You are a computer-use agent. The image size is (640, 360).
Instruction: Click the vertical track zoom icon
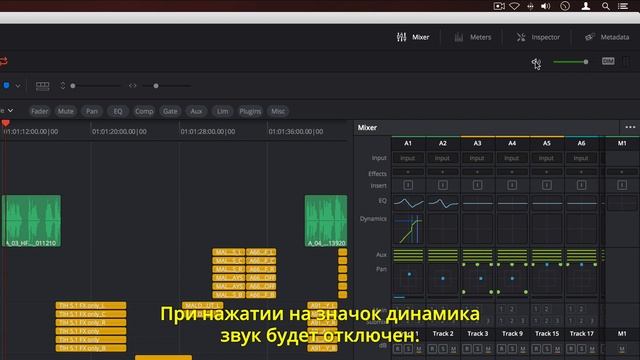pyautogui.click(x=62, y=86)
